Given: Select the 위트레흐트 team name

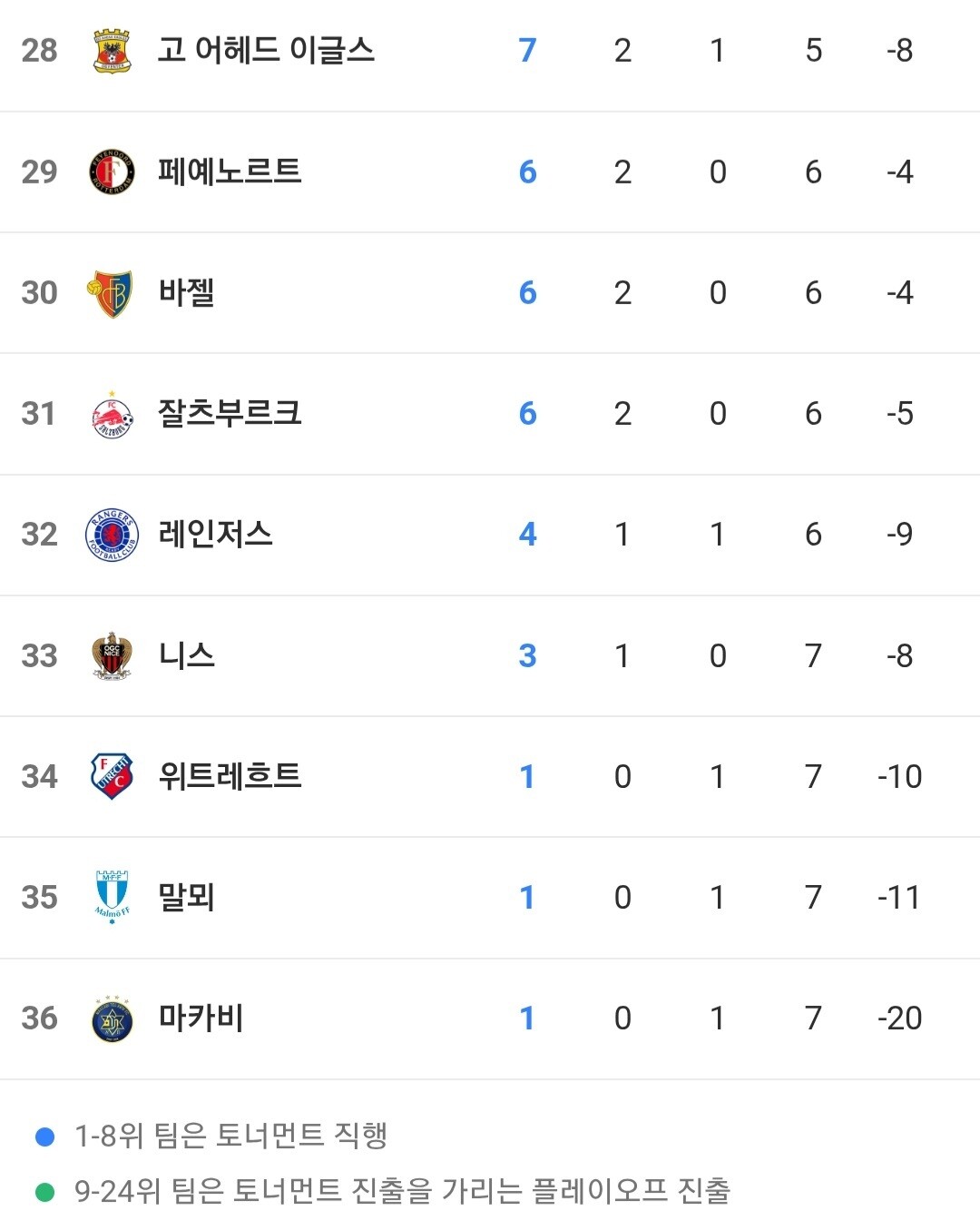Looking at the screenshot, I should [230, 776].
